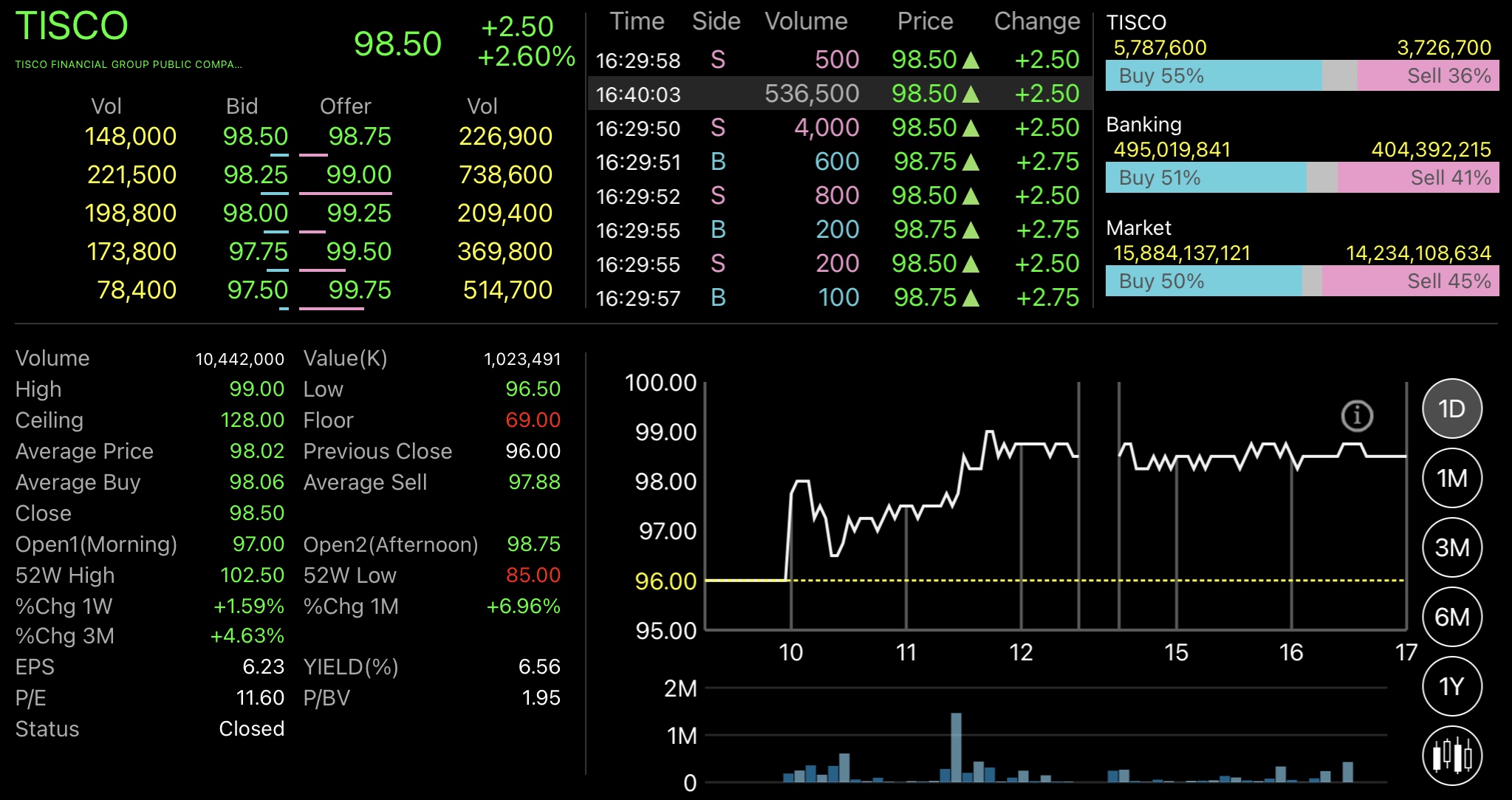Viewport: 1512px width, 800px height.
Task: Select the 1M chart range
Action: [1451, 478]
